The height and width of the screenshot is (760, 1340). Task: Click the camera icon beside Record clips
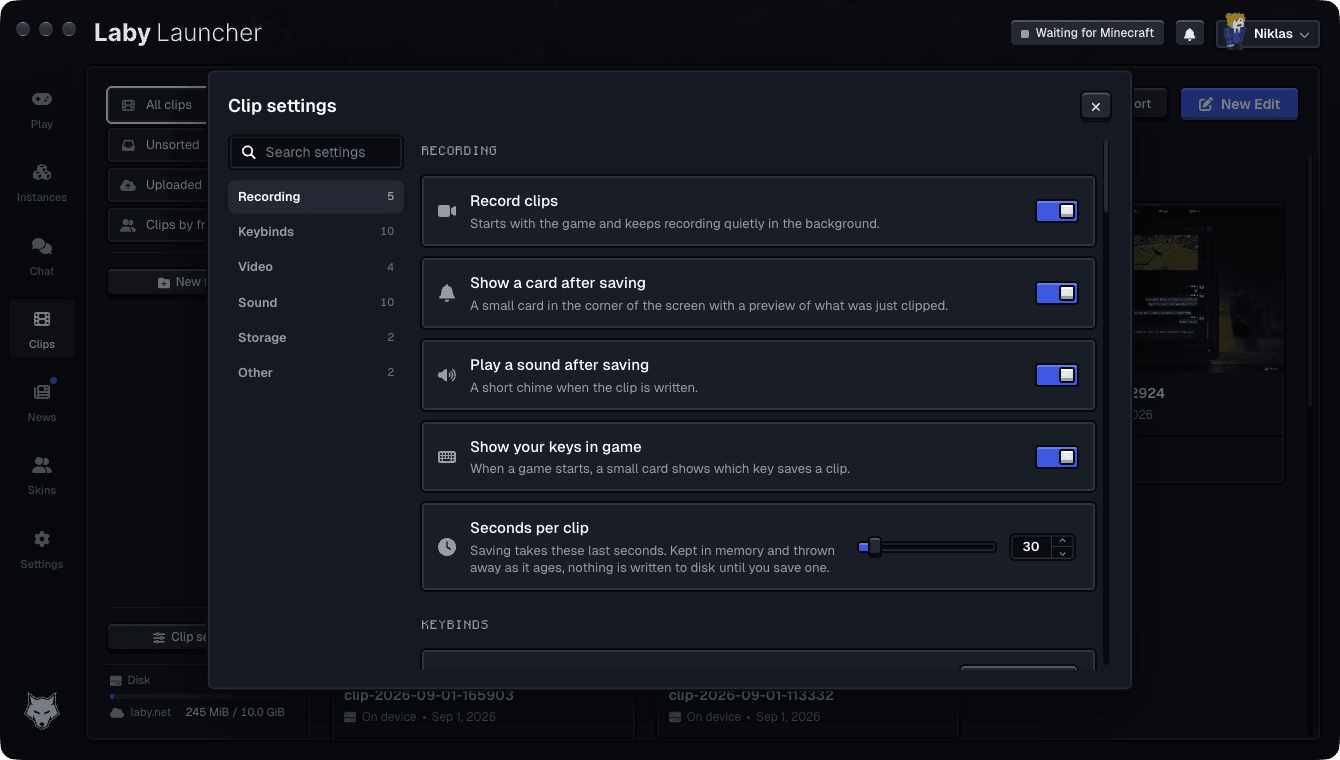[447, 211]
